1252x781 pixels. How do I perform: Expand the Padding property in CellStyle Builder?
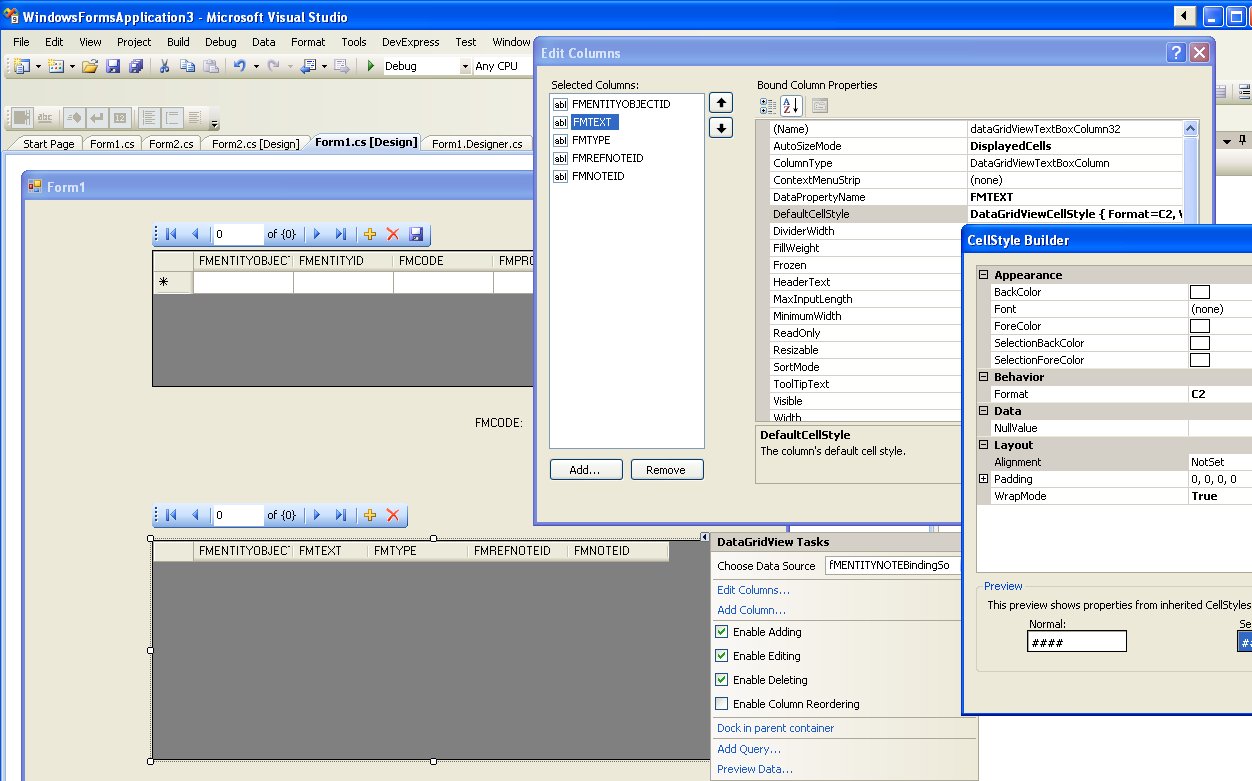[982, 478]
